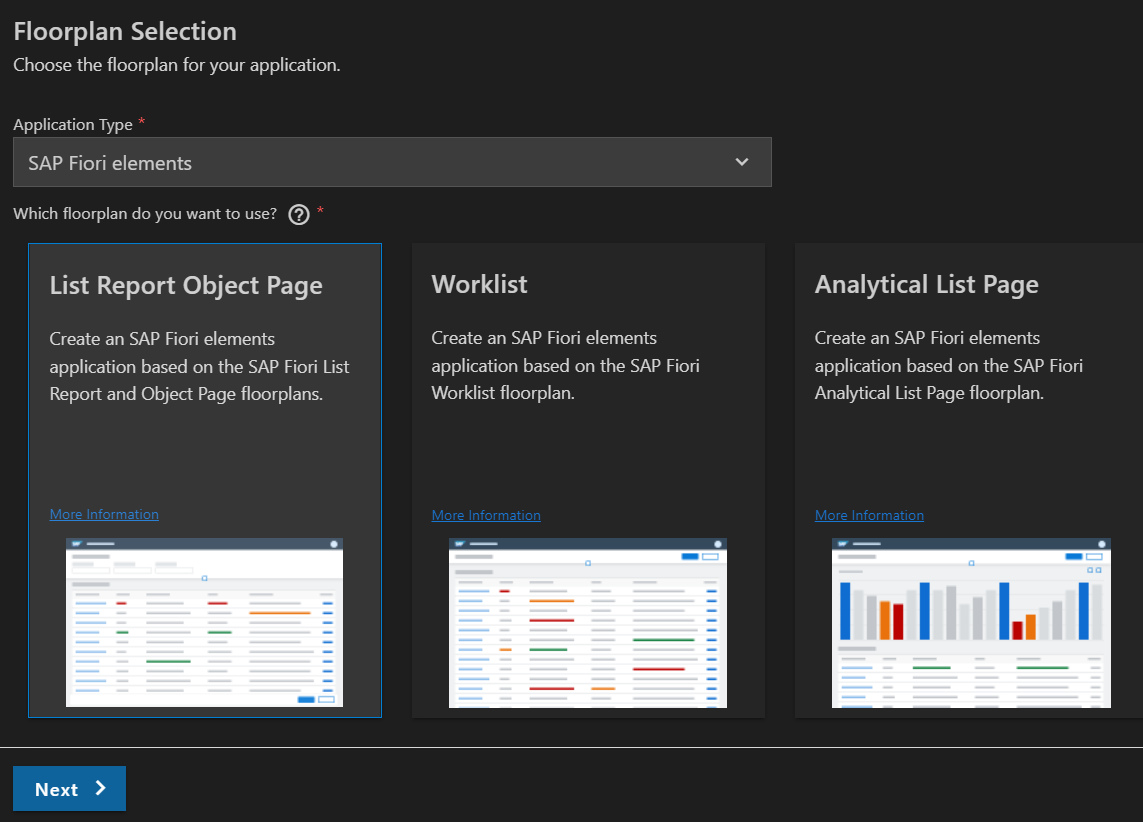1143x822 pixels.
Task: Click the 'Worklist' card title
Action: pyautogui.click(x=479, y=284)
